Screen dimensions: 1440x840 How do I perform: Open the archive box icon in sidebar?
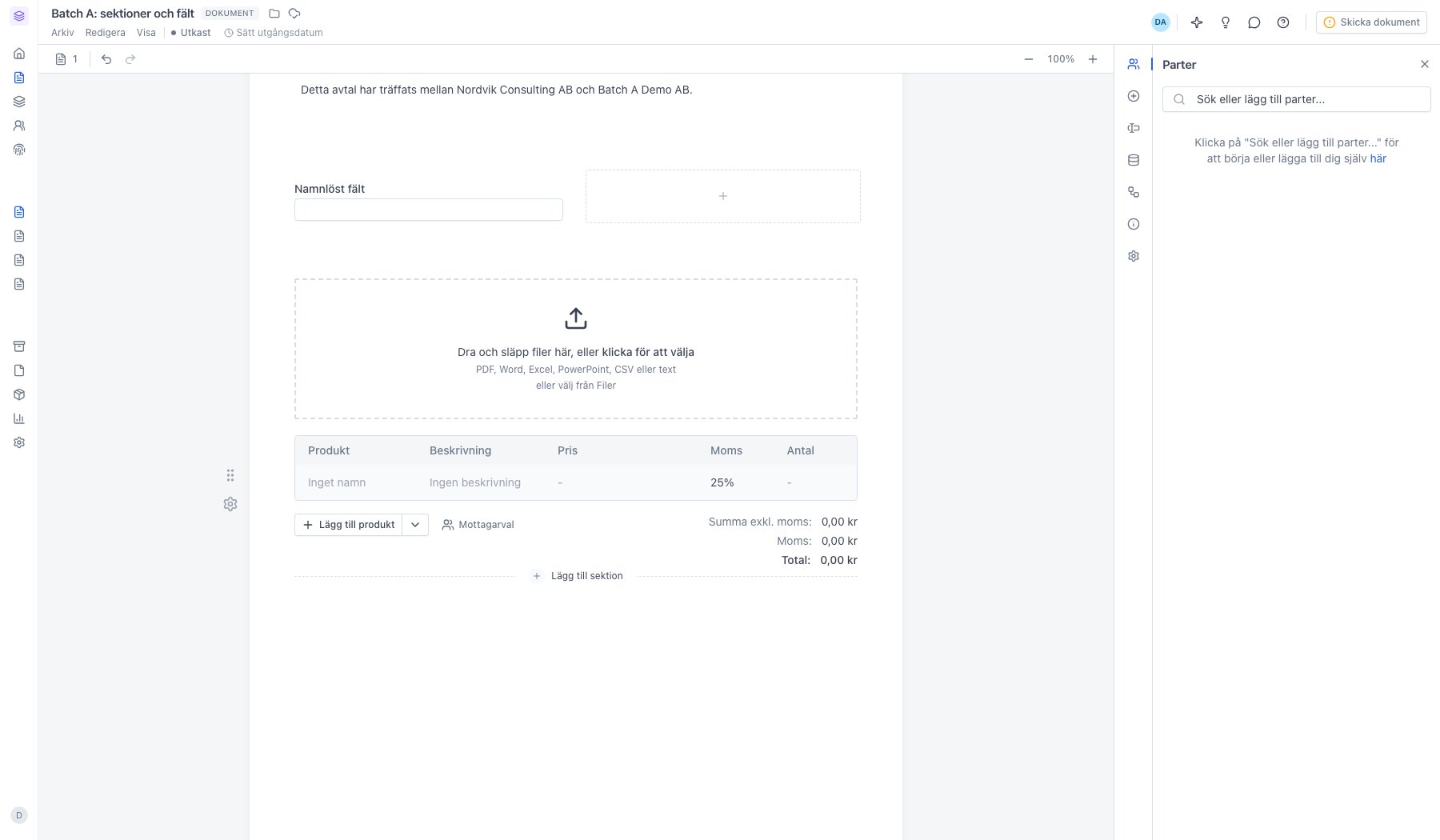(x=19, y=346)
